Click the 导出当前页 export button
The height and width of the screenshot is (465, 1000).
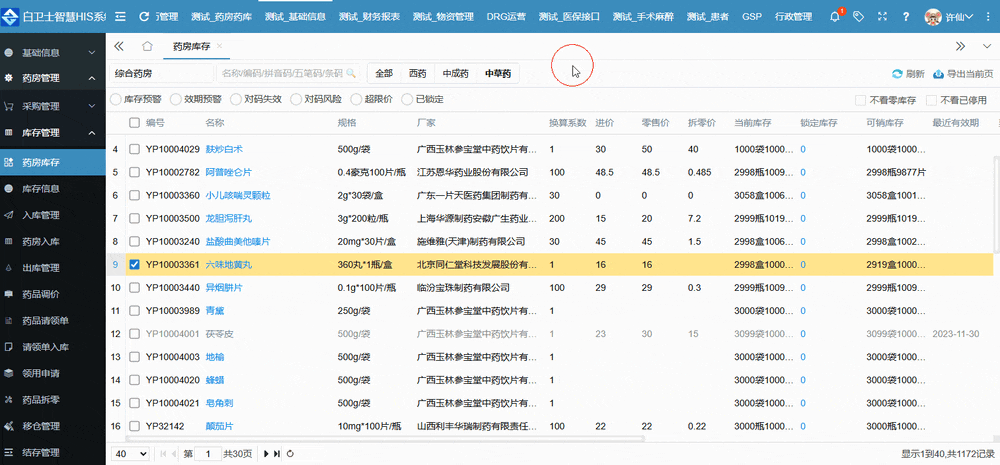tap(962, 74)
